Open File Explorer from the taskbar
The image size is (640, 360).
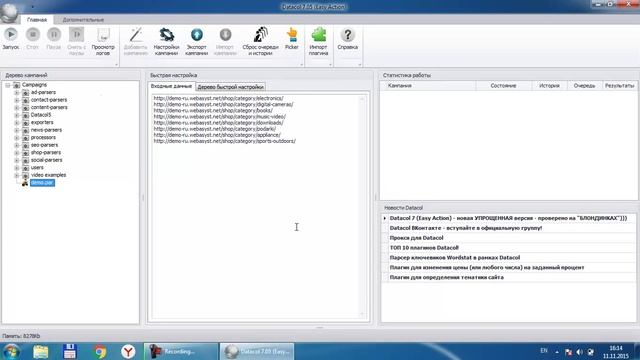tap(40, 351)
